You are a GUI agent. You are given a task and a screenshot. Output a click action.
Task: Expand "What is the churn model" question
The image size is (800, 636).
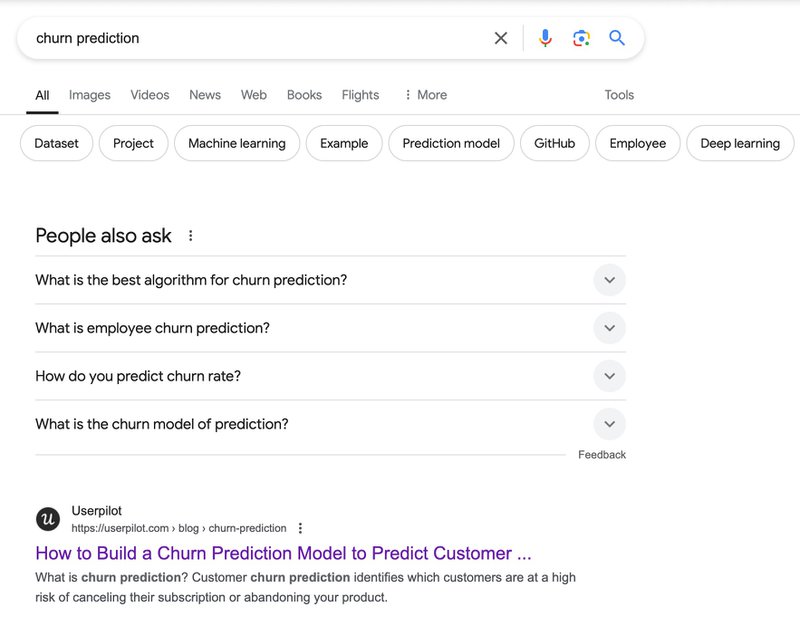click(x=609, y=424)
